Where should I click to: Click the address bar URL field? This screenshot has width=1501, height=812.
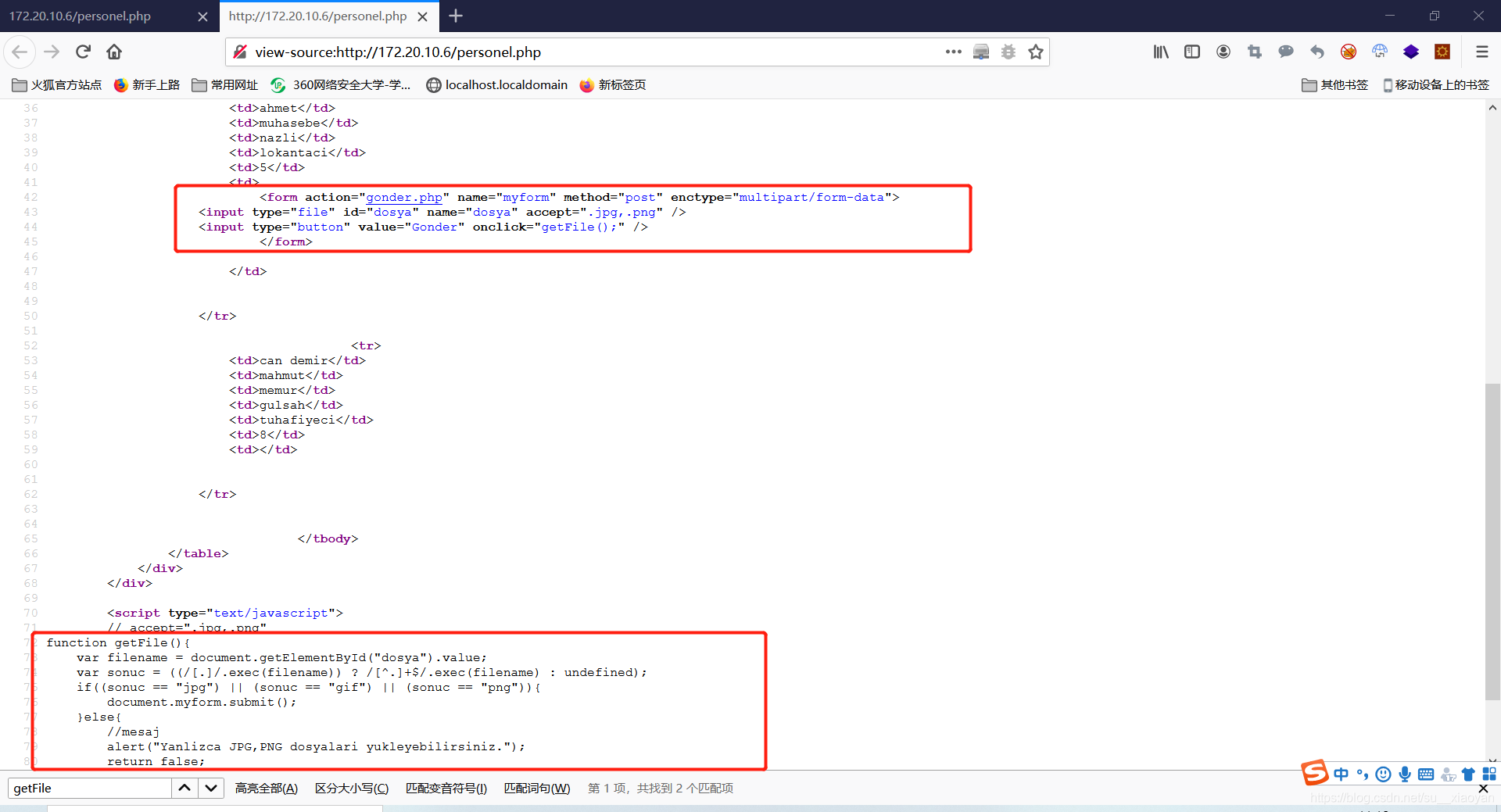point(594,52)
